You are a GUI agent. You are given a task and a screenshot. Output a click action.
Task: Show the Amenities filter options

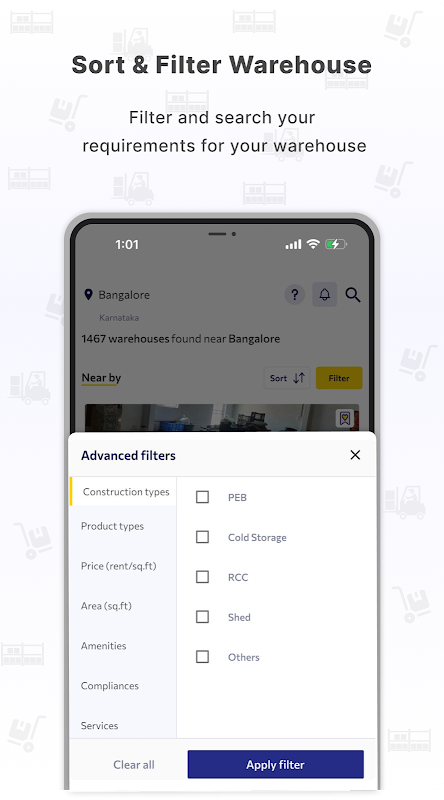104,645
